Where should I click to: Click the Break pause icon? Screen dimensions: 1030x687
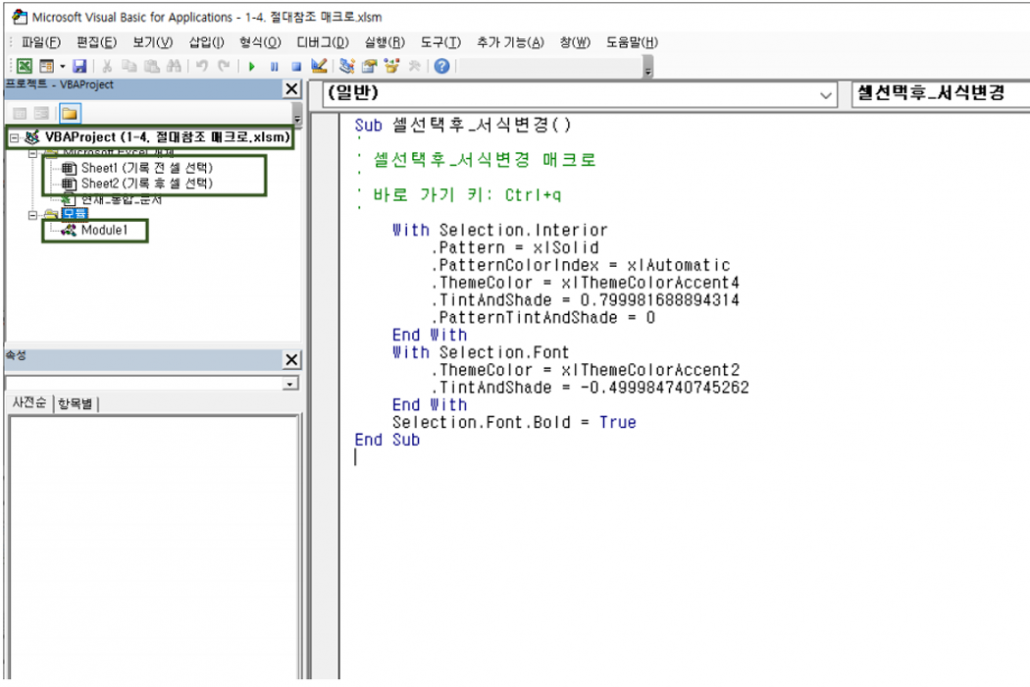pyautogui.click(x=274, y=66)
